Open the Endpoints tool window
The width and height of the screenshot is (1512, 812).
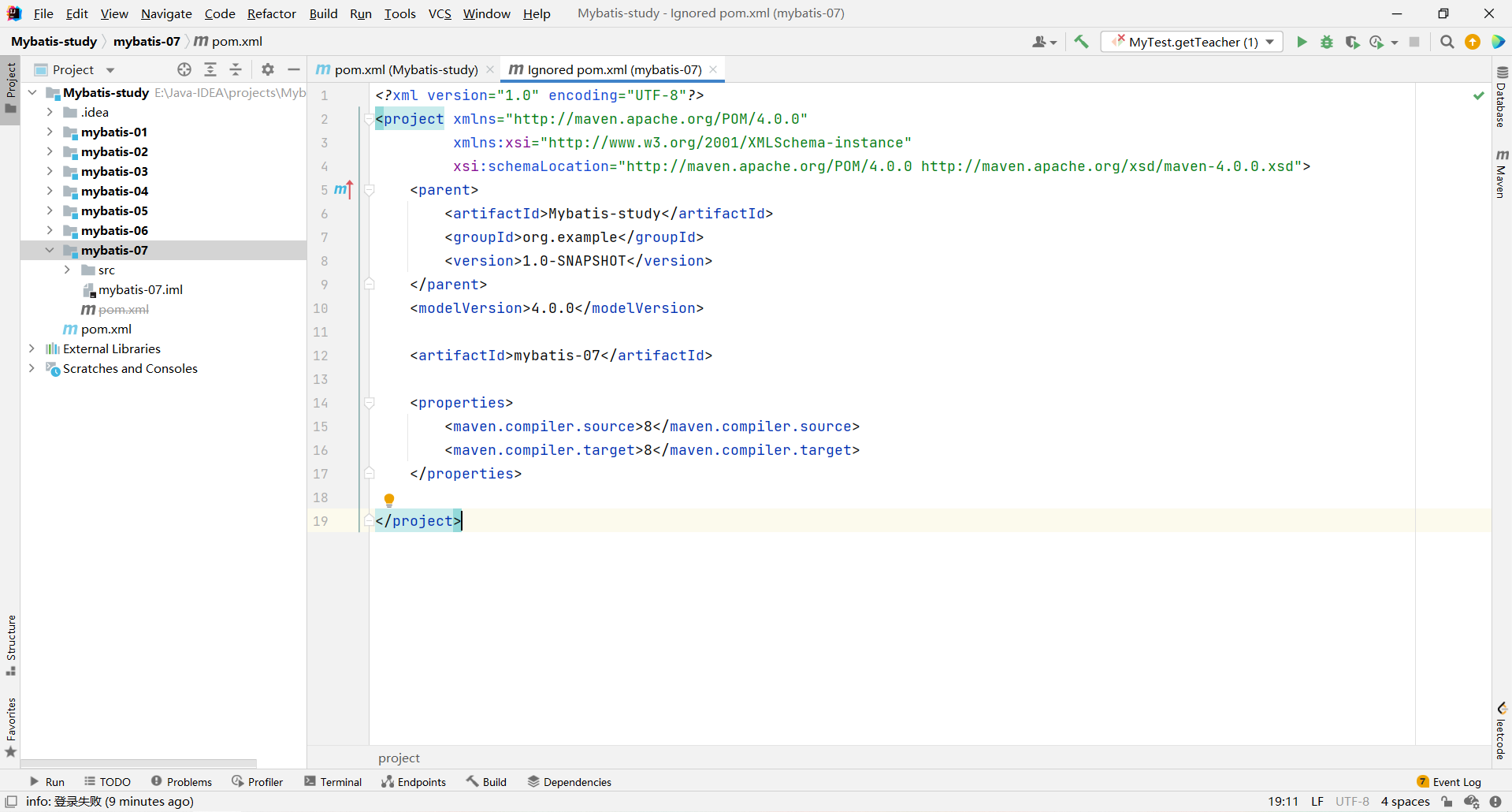tap(414, 782)
